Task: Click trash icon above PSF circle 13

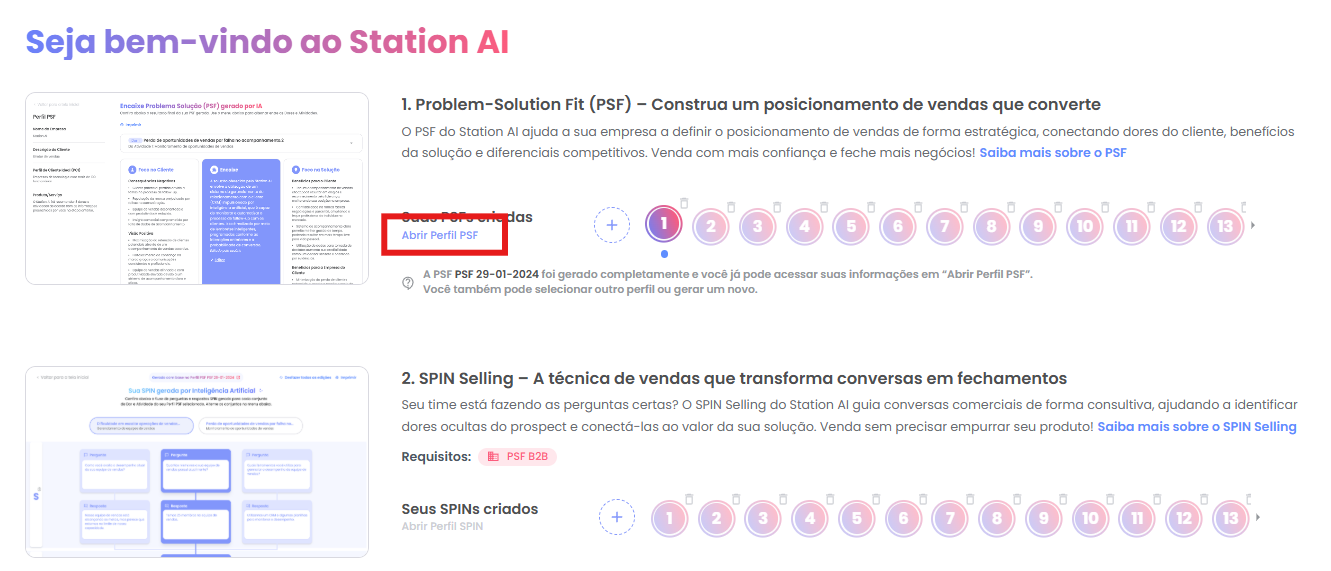Action: tap(1246, 204)
